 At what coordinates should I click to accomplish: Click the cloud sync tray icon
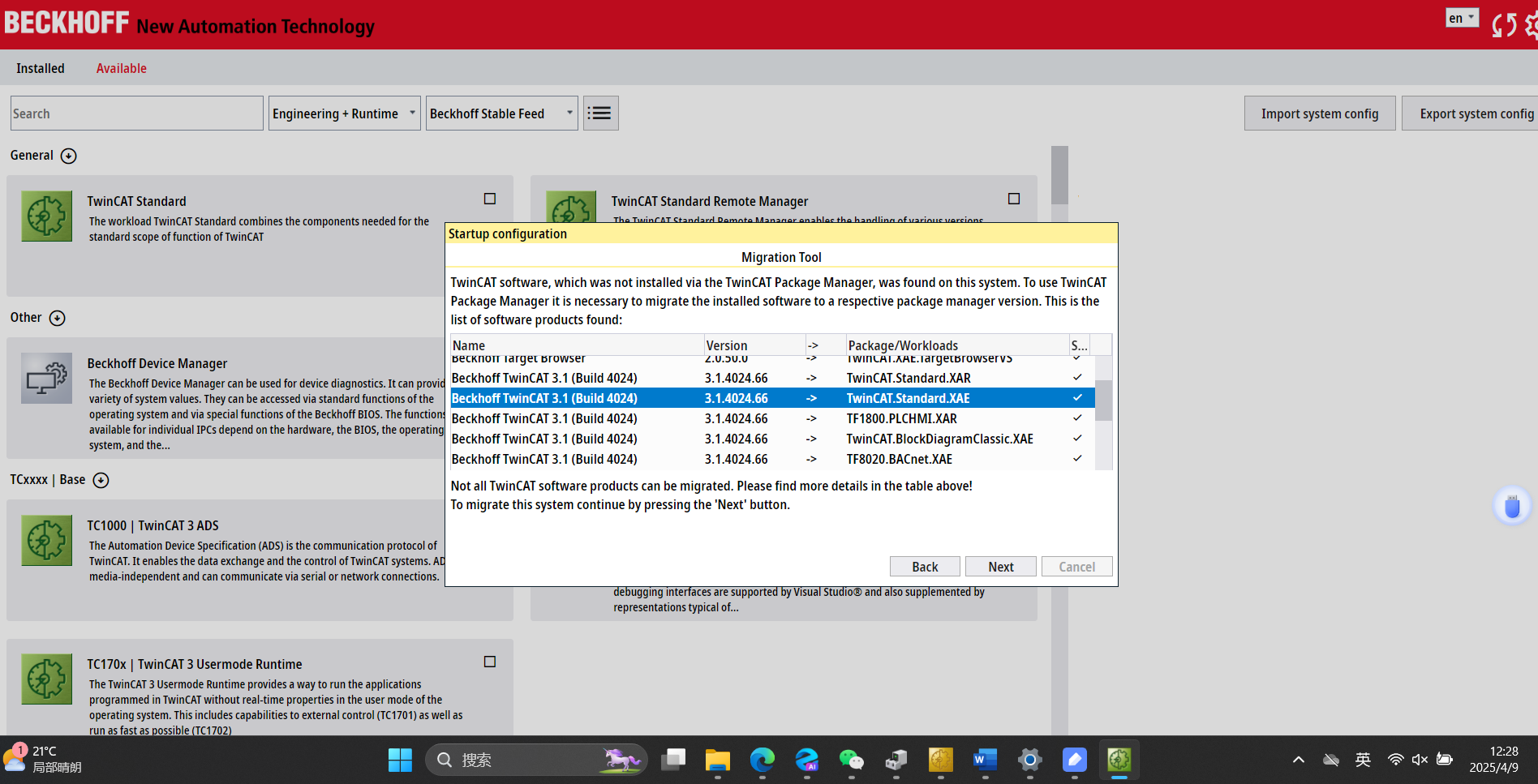click(x=1331, y=760)
